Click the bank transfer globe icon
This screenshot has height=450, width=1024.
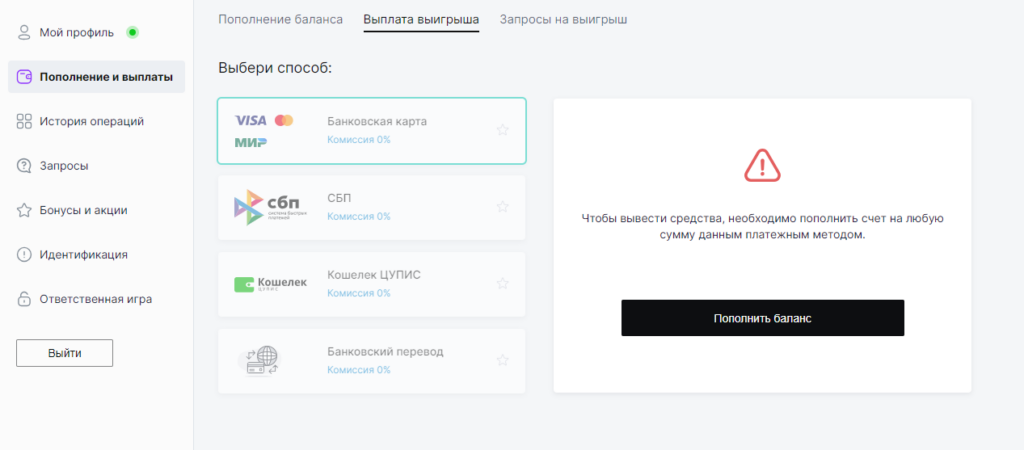coord(259,361)
